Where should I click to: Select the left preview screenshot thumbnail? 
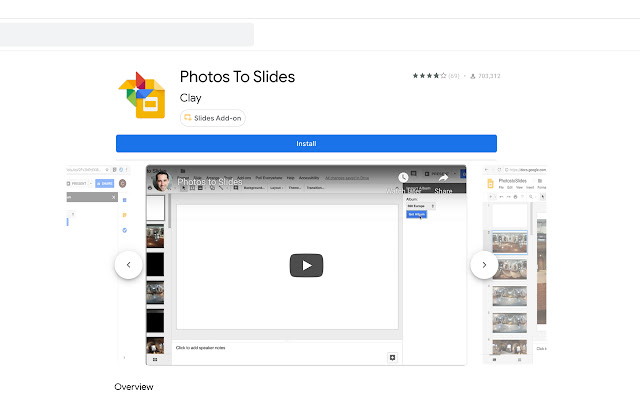pyautogui.click(x=98, y=264)
